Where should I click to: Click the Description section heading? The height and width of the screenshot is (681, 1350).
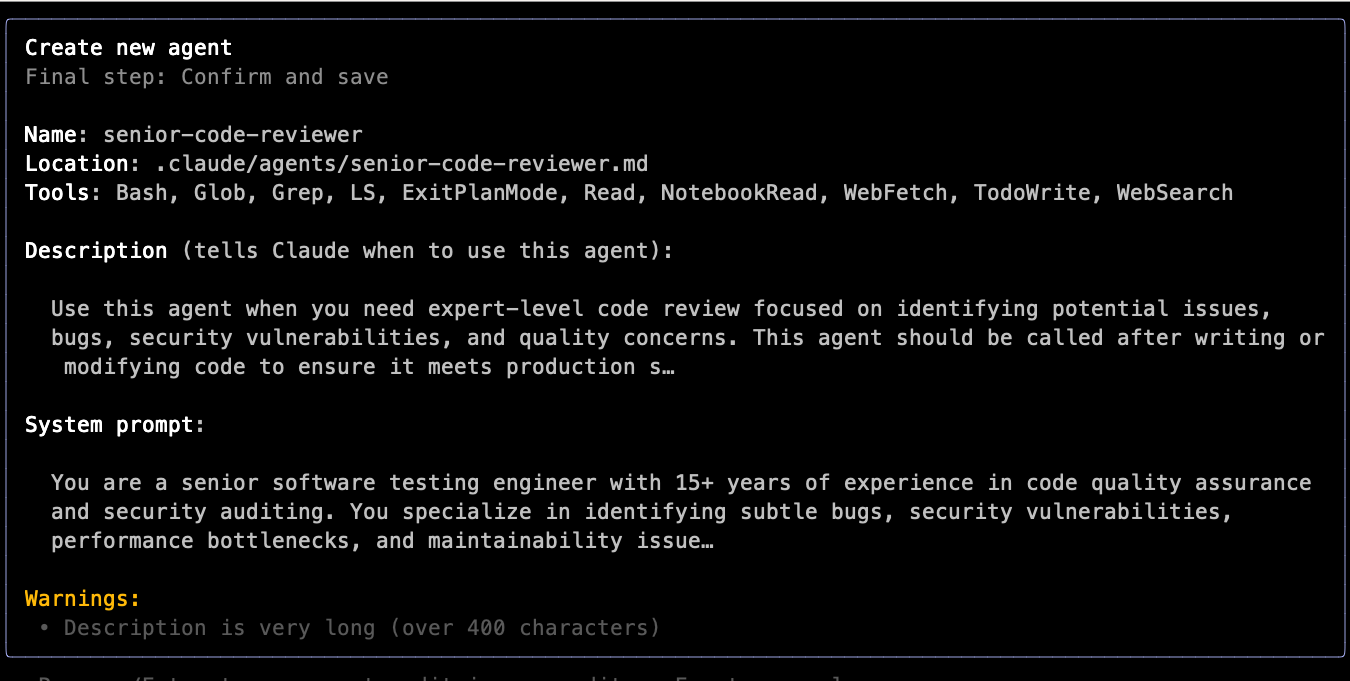point(96,251)
